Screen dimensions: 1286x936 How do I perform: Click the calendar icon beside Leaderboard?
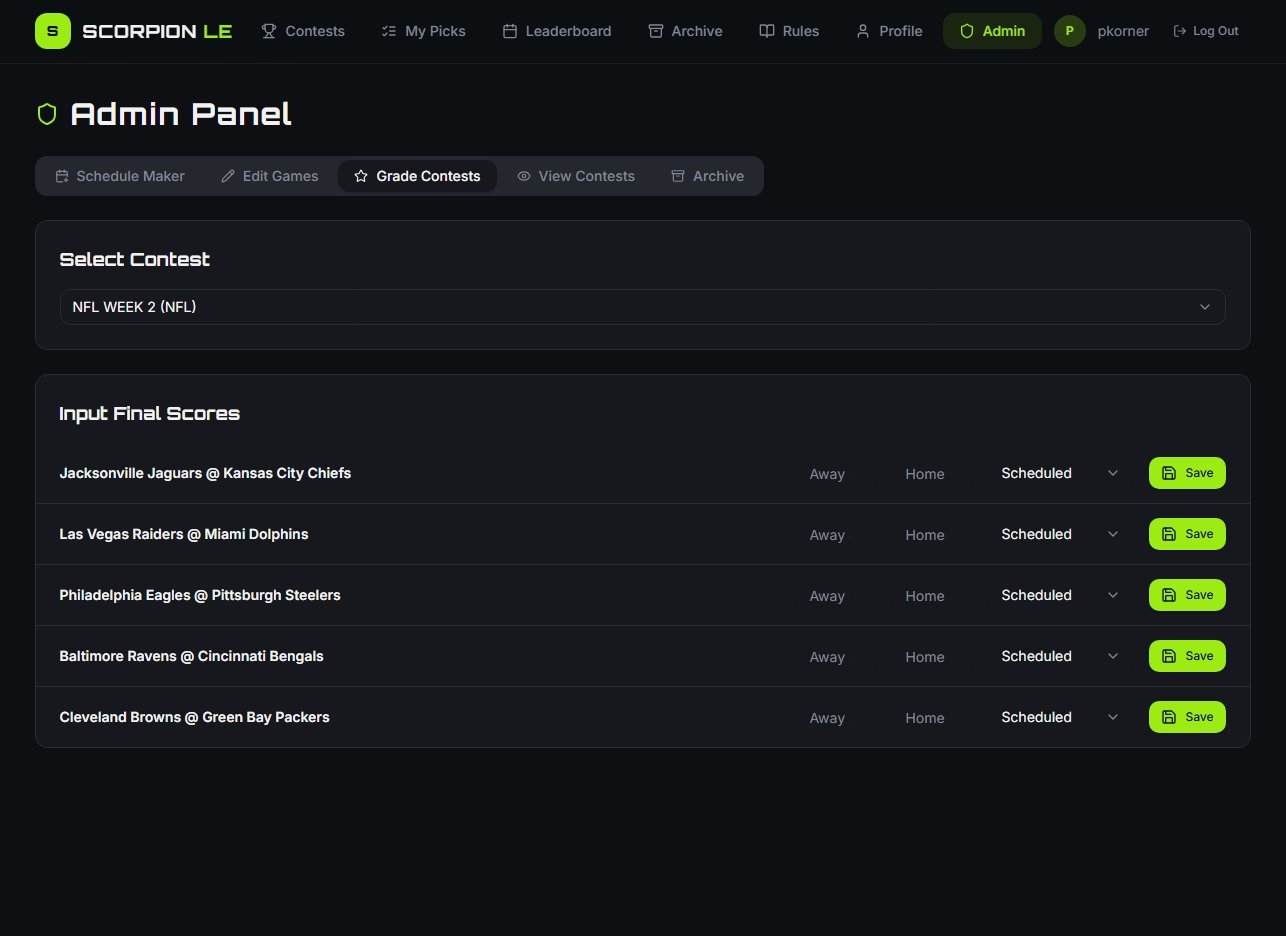coord(509,31)
